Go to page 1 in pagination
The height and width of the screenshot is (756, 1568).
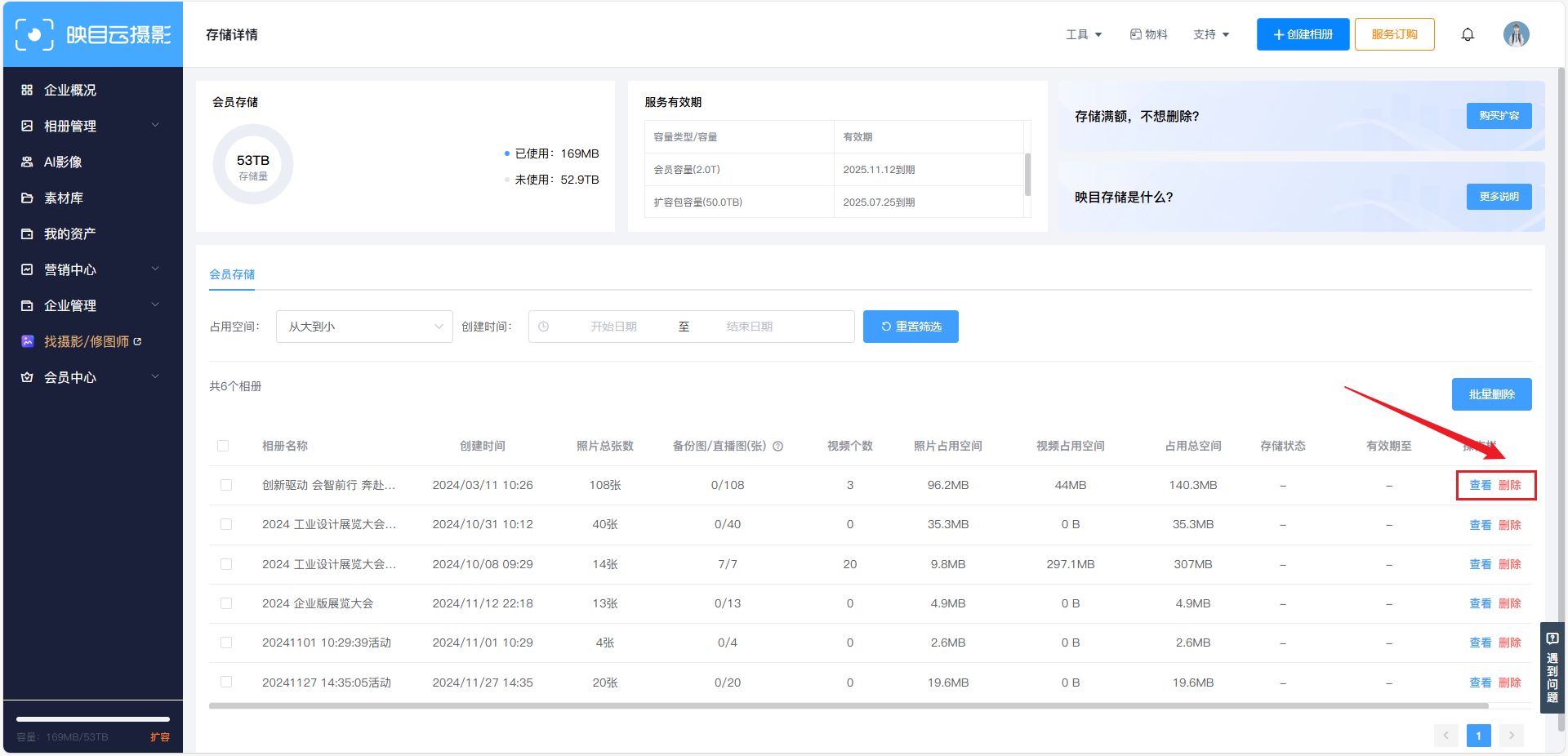(1478, 736)
